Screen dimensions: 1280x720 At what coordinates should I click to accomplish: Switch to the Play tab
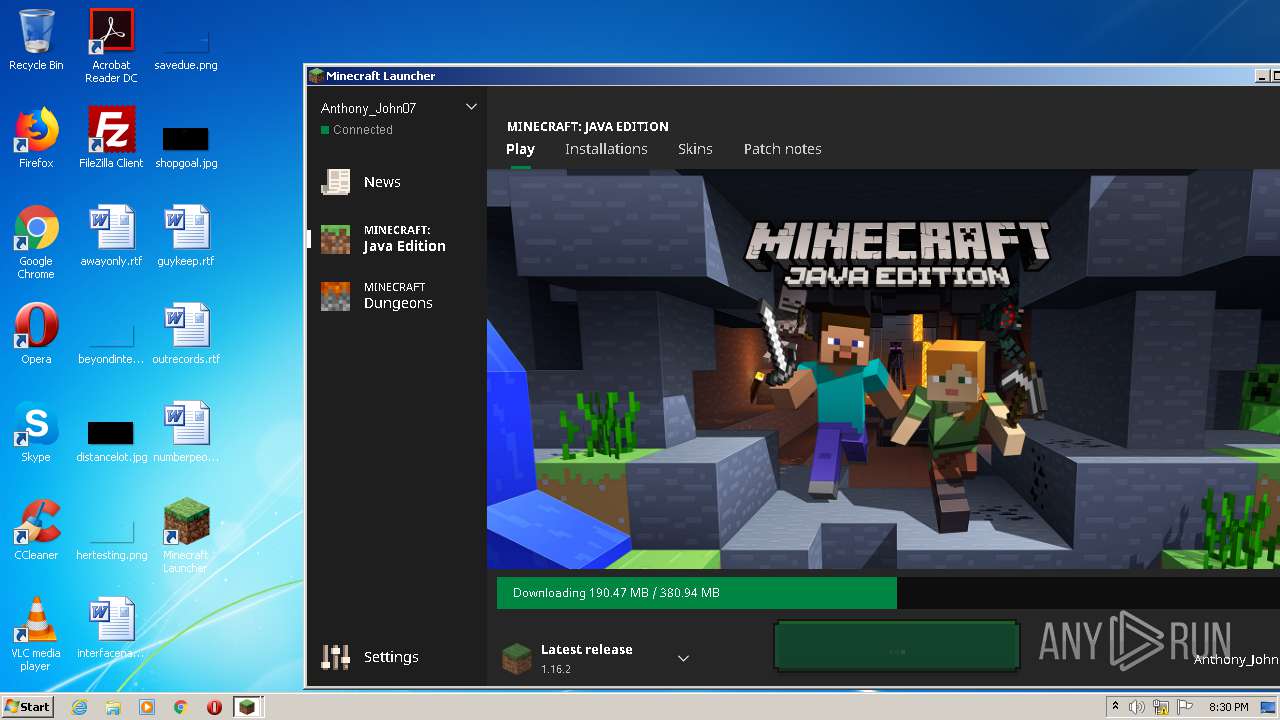click(520, 149)
